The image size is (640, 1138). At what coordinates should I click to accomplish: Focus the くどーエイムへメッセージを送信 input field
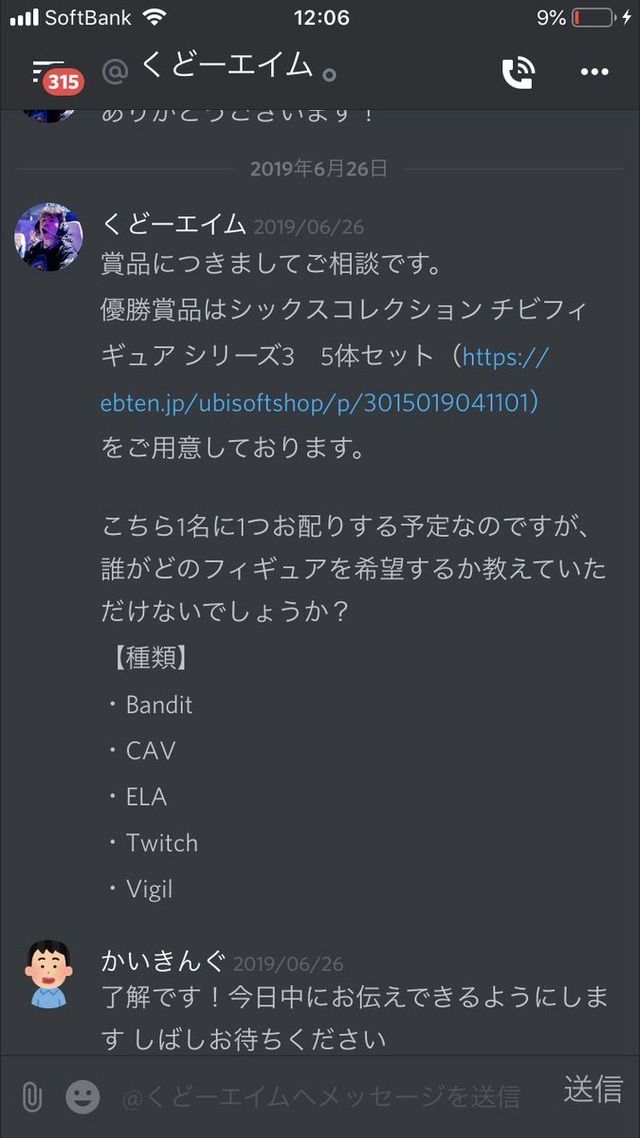321,1097
